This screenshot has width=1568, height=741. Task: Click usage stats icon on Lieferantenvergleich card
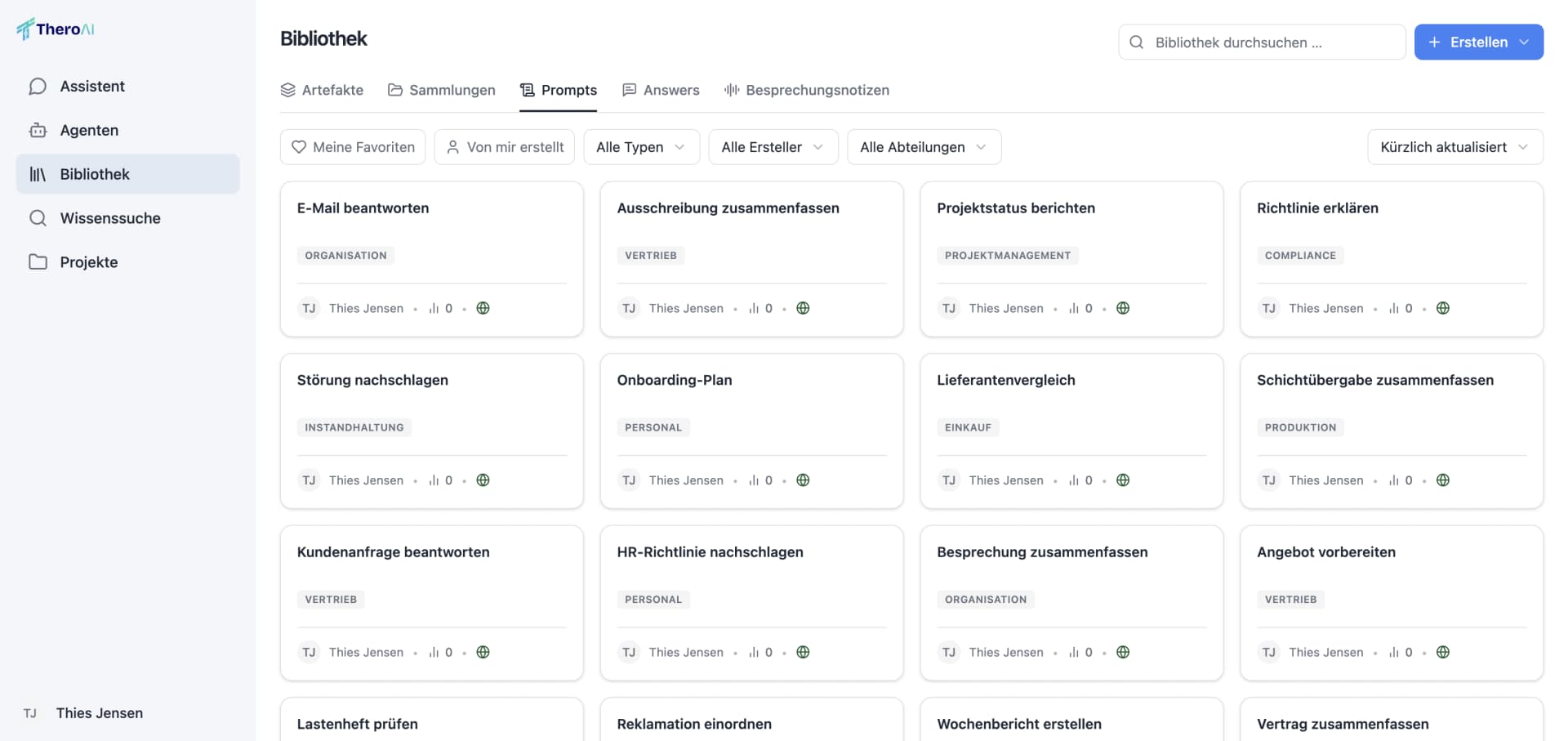(x=1074, y=480)
